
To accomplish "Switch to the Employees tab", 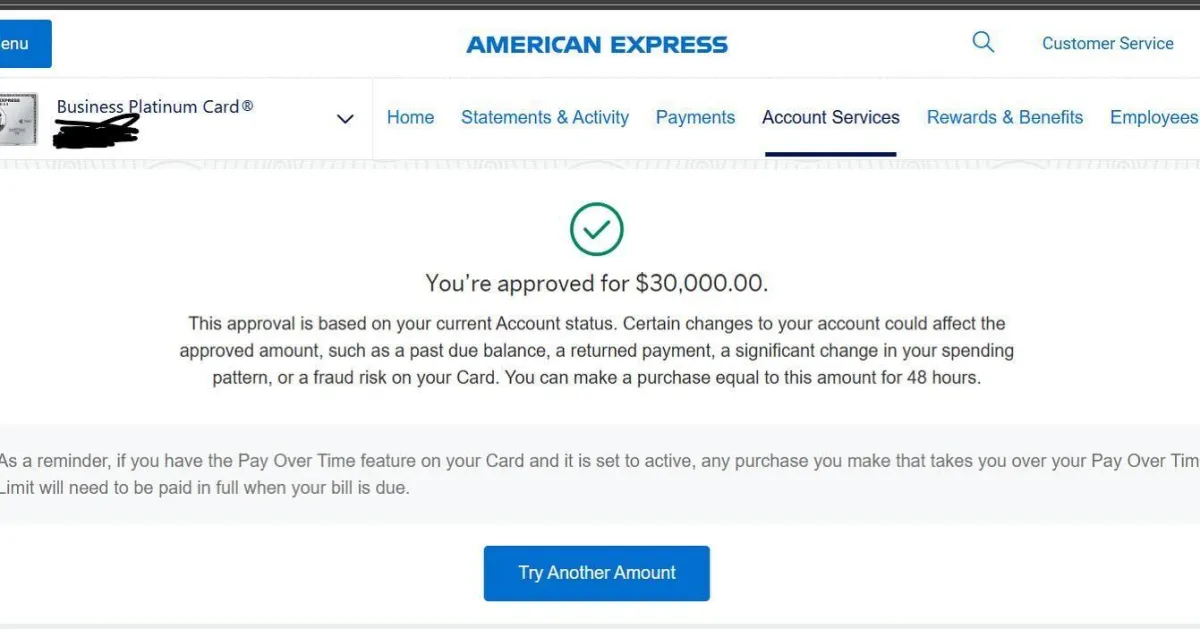I will coord(1154,117).
